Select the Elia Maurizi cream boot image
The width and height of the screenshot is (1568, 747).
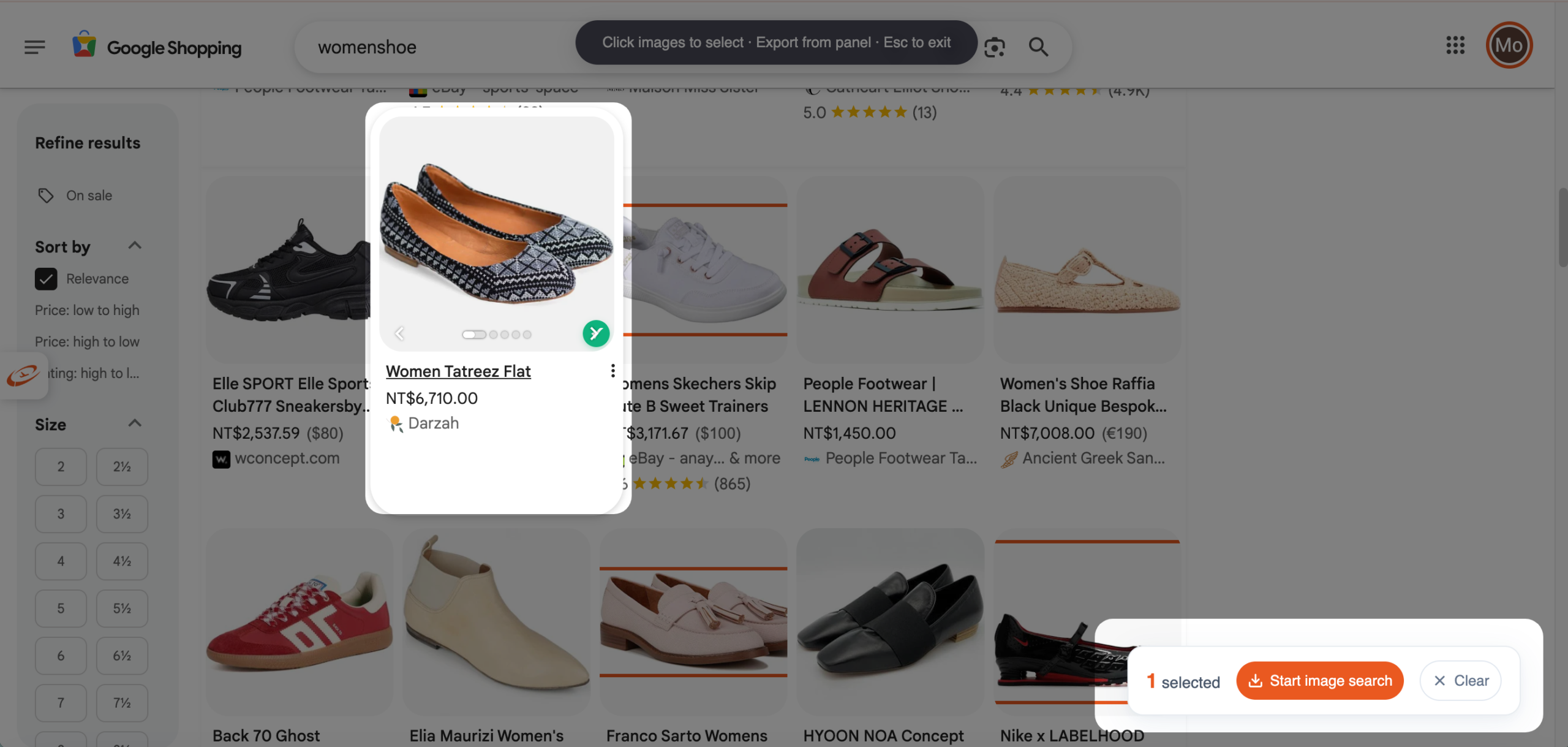coord(497,622)
